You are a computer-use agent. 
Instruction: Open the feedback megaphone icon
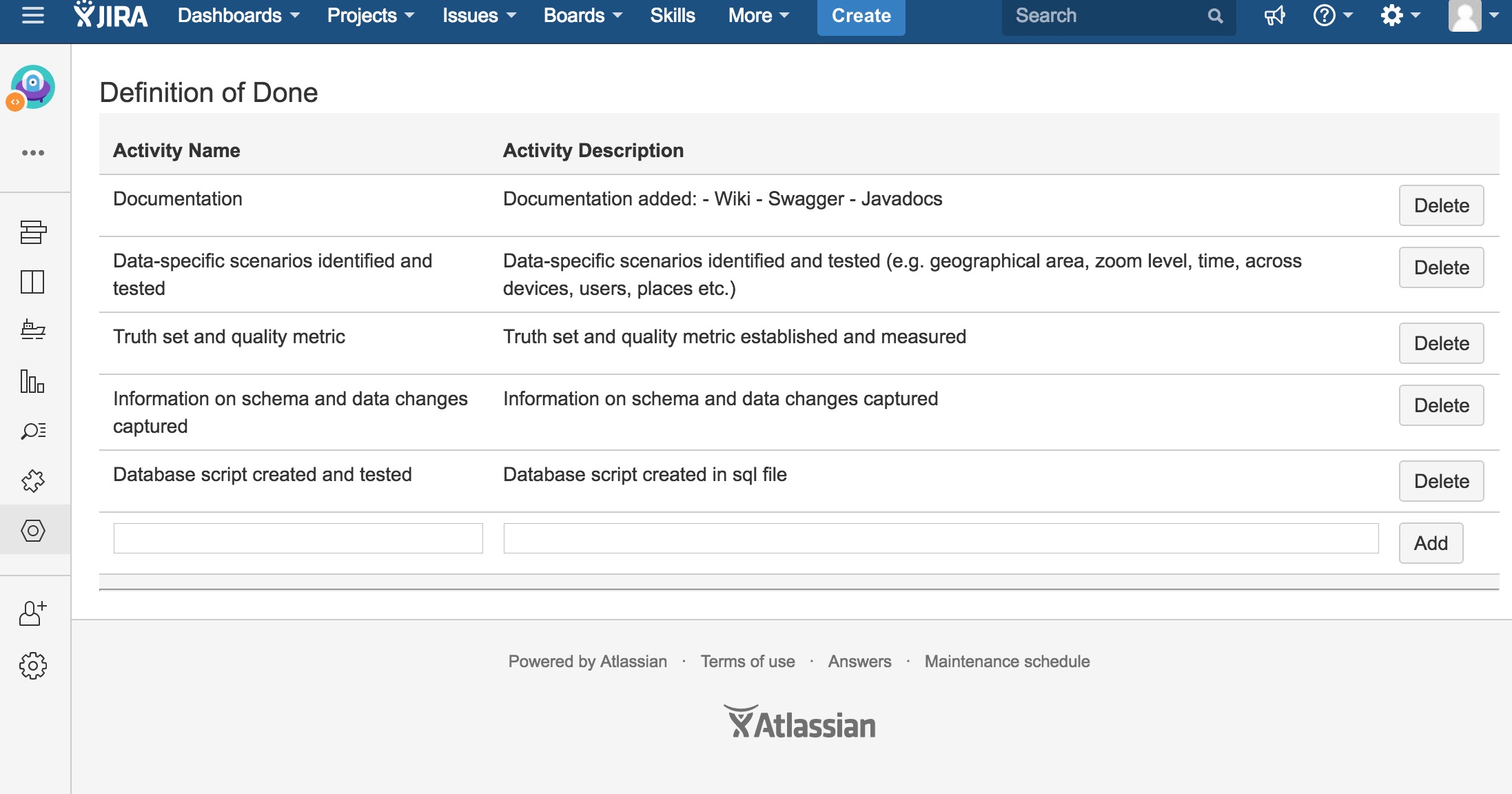(x=1274, y=16)
